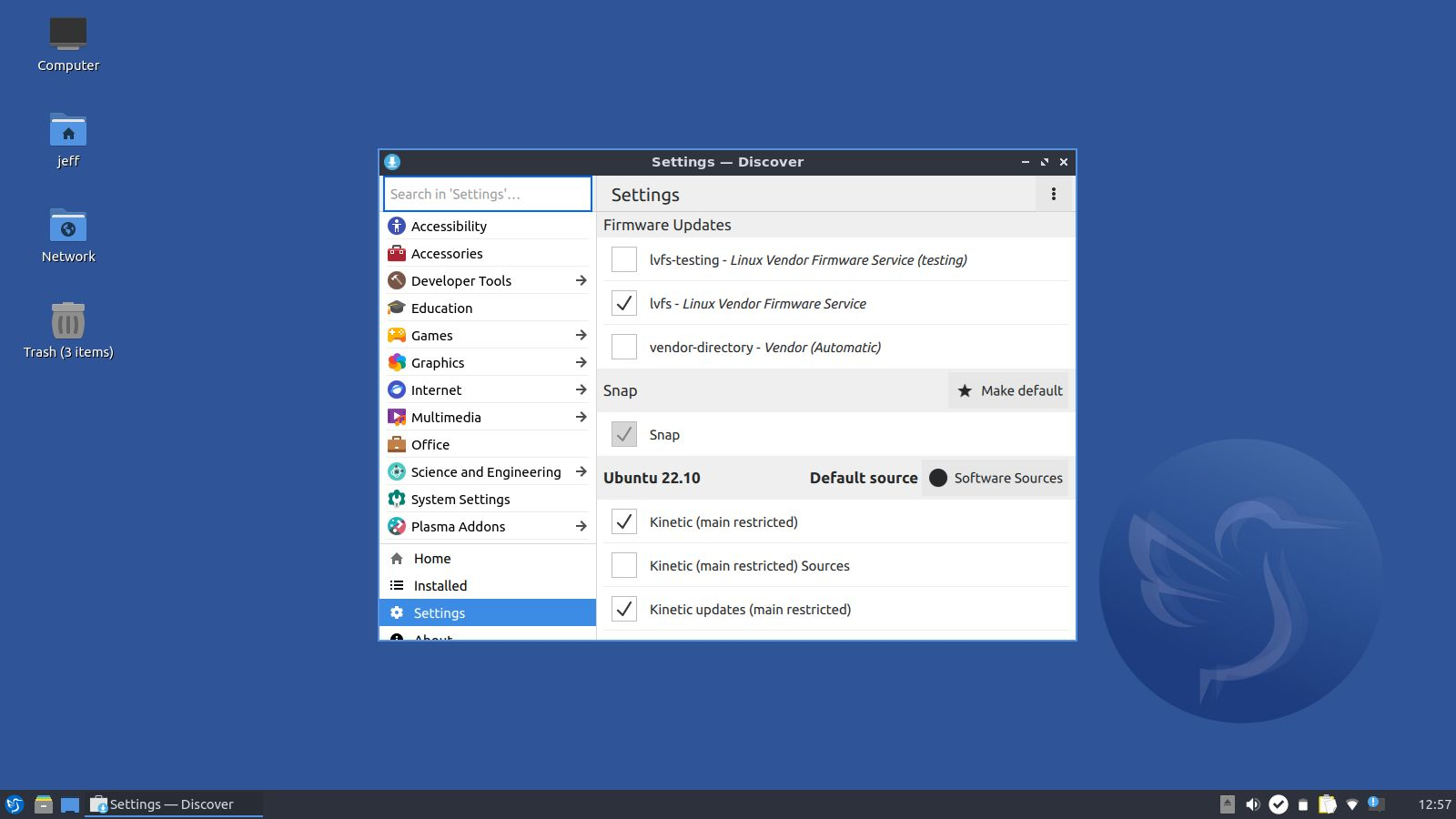1456x819 pixels.
Task: Open the three-dot menu in Settings header
Action: pyautogui.click(x=1054, y=194)
